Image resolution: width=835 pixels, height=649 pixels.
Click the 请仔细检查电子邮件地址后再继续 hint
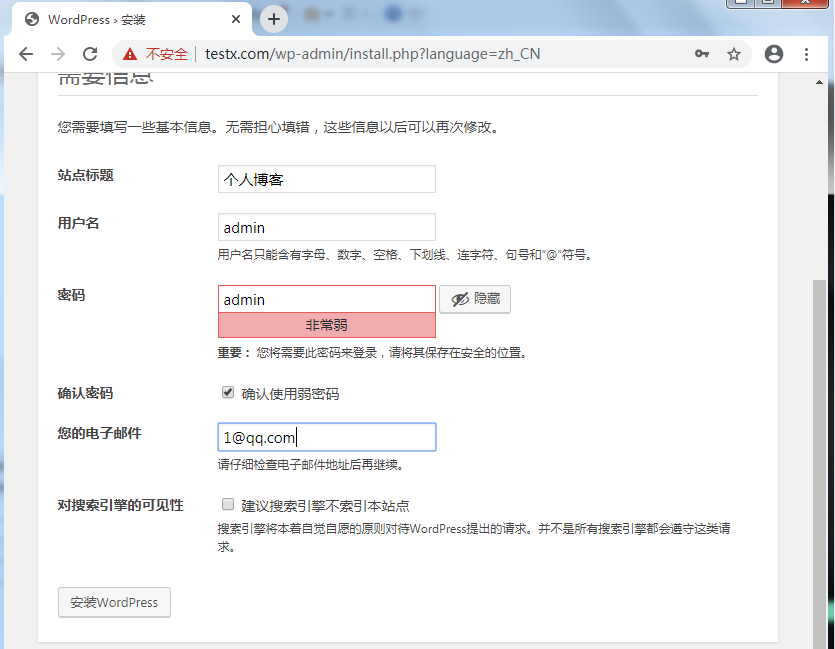click(x=311, y=465)
